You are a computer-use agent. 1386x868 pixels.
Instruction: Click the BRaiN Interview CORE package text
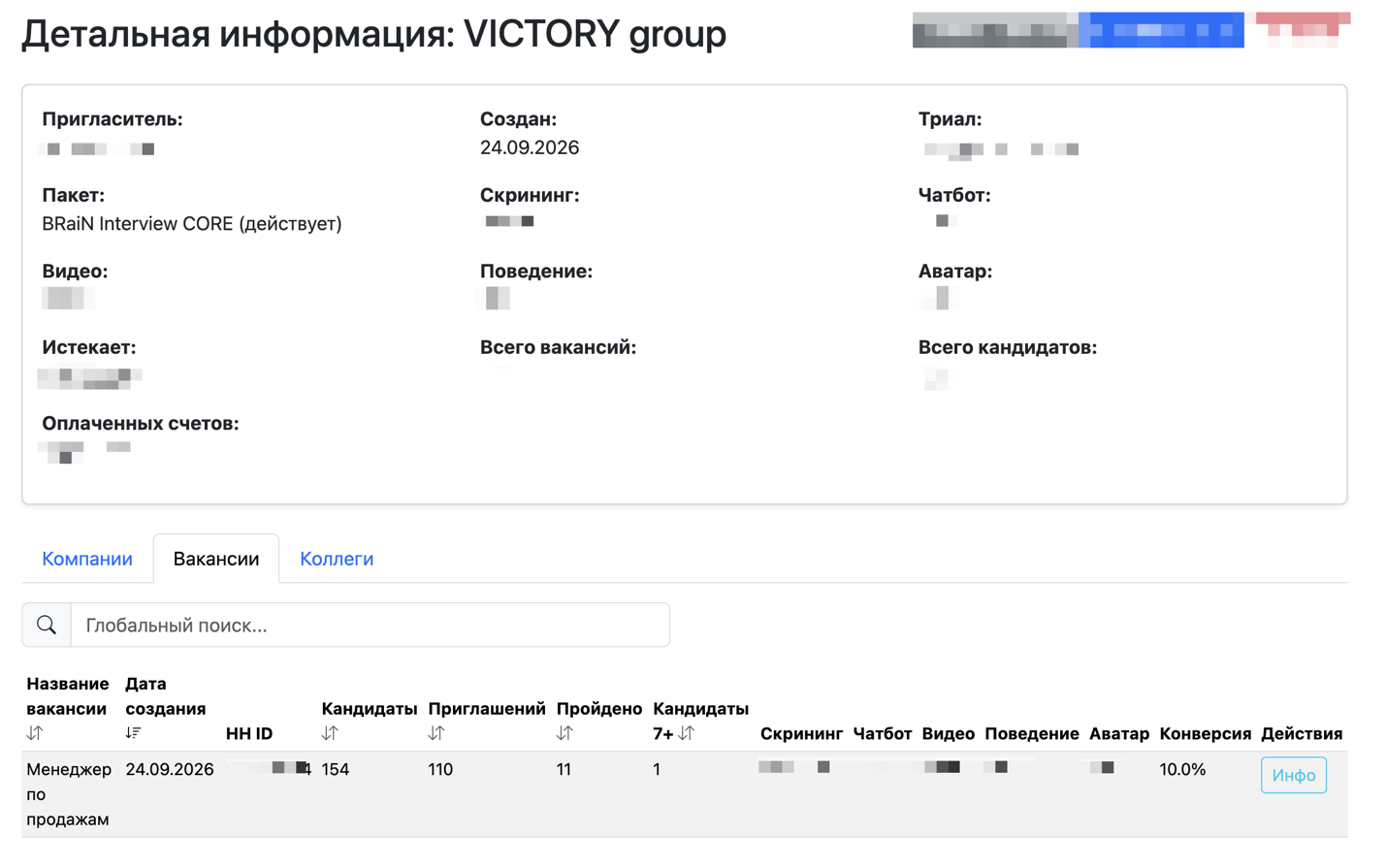pyautogui.click(x=192, y=224)
